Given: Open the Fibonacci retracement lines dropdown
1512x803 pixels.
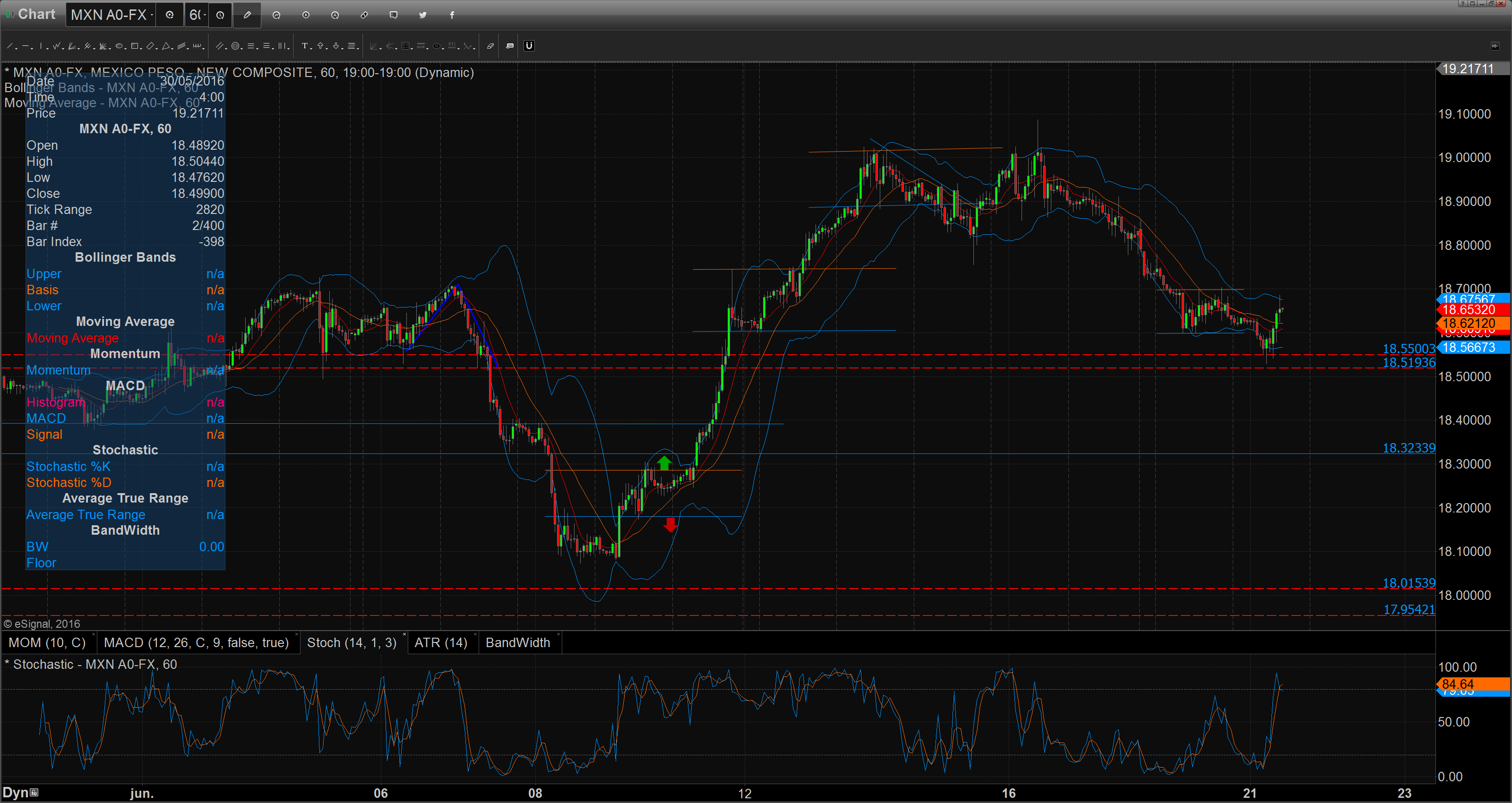Looking at the screenshot, I should tap(251, 46).
